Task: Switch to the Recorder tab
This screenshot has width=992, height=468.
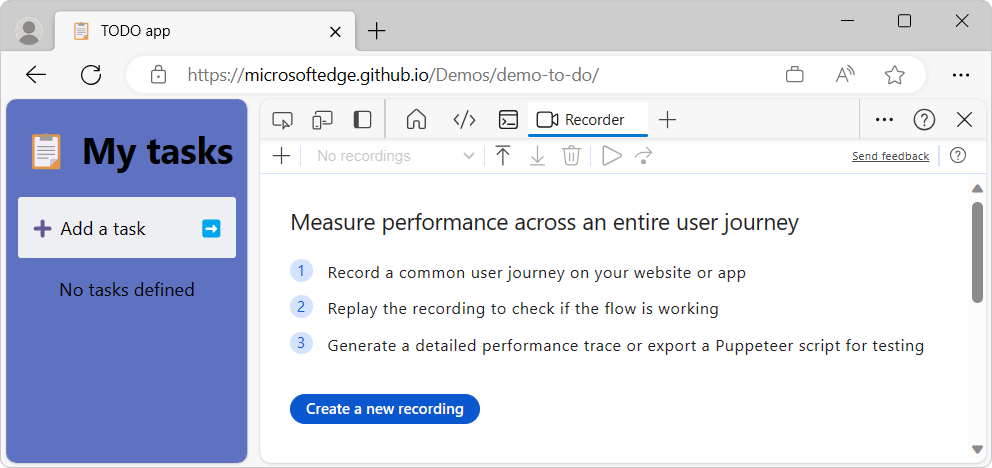Action: coord(588,120)
